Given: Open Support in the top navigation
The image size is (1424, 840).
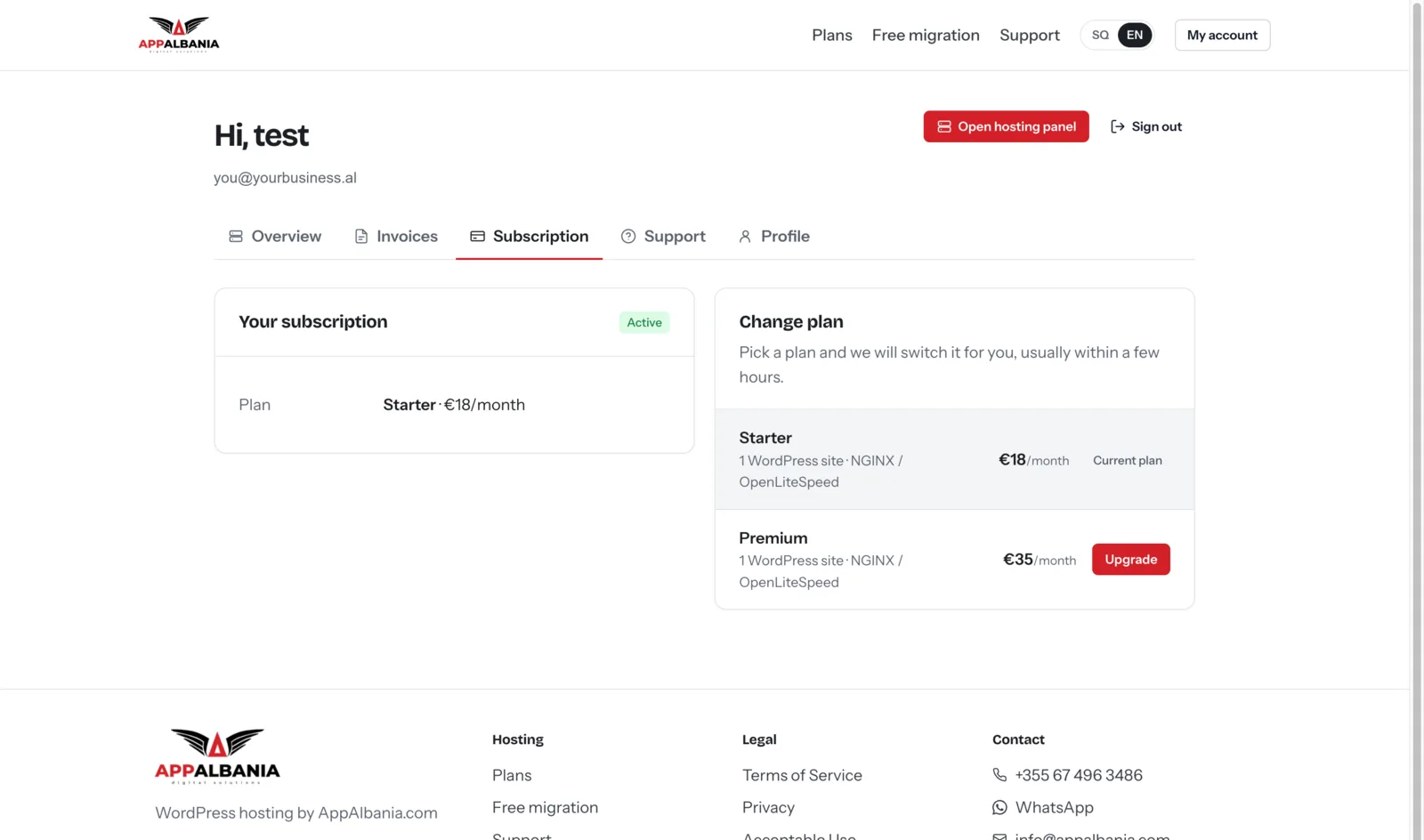Looking at the screenshot, I should click(x=1030, y=36).
